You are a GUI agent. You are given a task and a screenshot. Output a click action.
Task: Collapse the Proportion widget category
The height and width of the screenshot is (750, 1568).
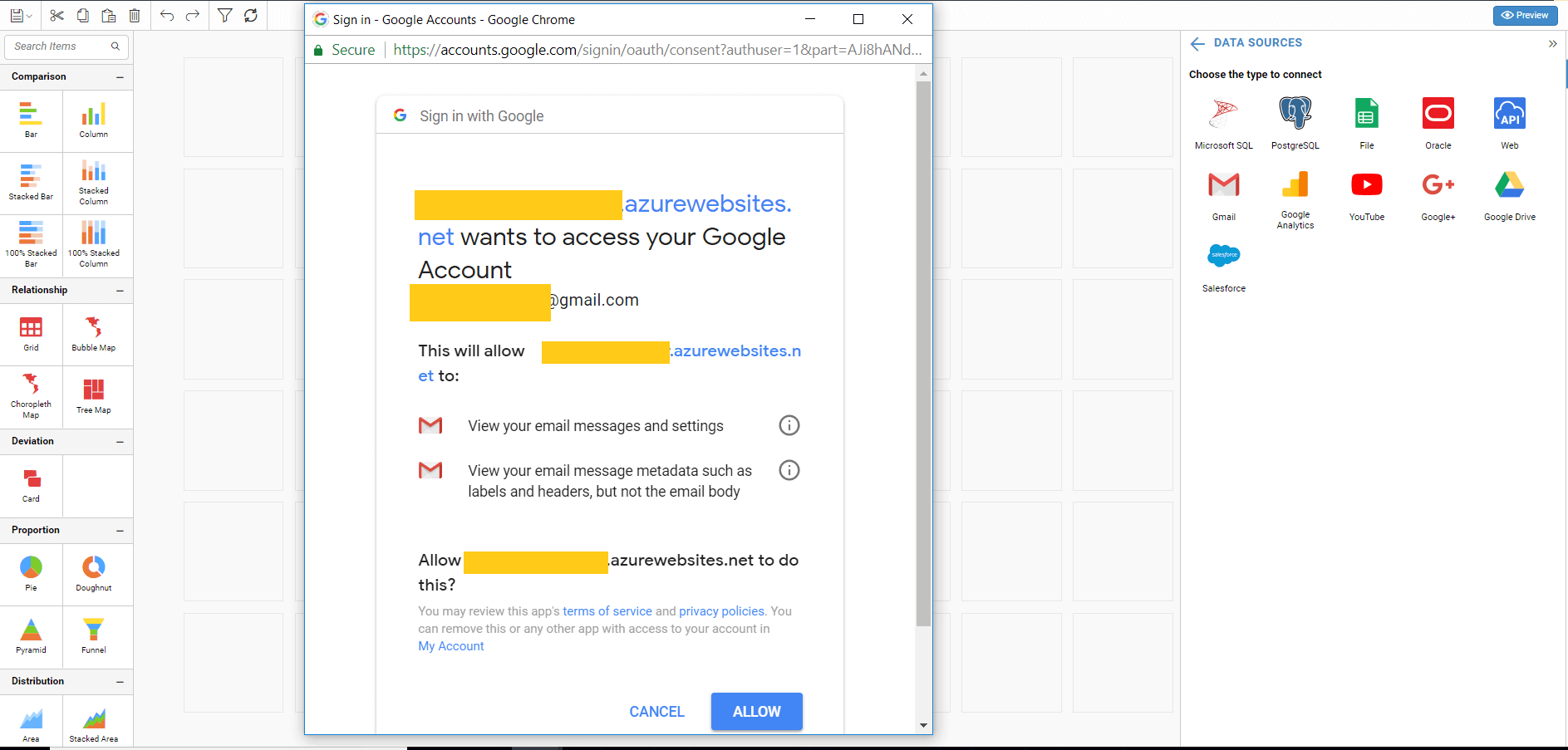[120, 531]
